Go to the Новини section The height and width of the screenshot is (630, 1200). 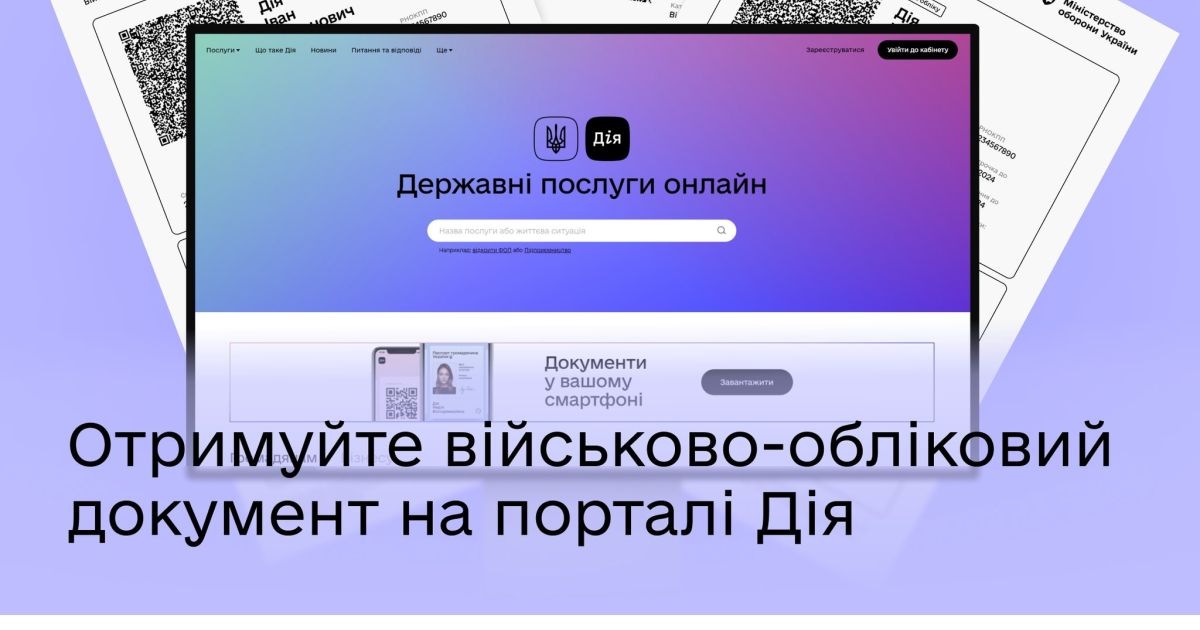[x=323, y=50]
